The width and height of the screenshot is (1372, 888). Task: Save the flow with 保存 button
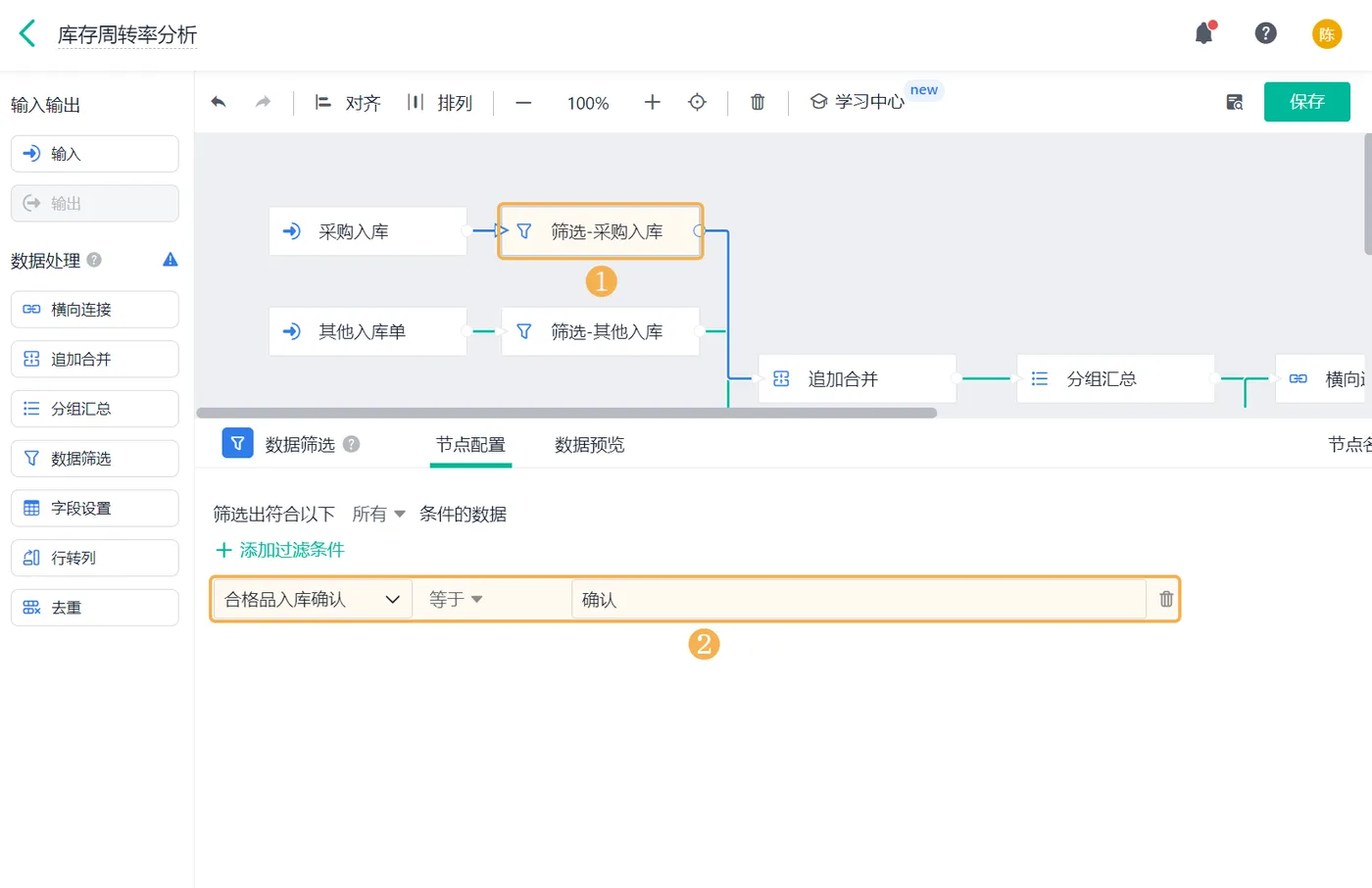coord(1306,102)
